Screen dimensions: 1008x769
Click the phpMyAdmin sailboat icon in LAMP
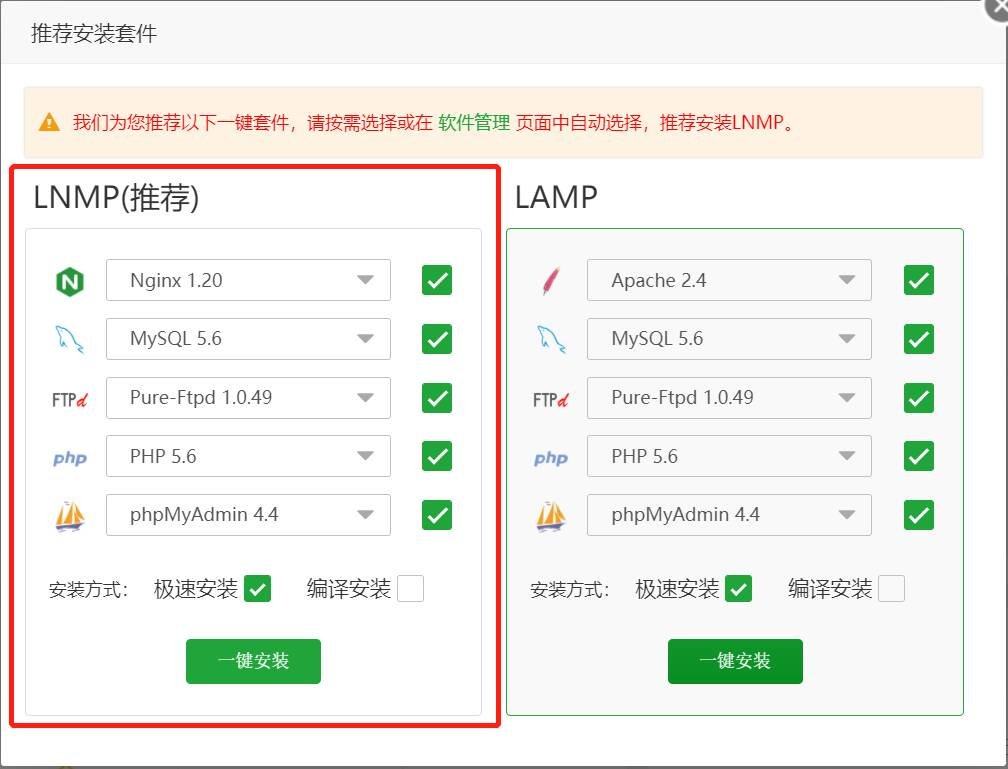tap(551, 516)
